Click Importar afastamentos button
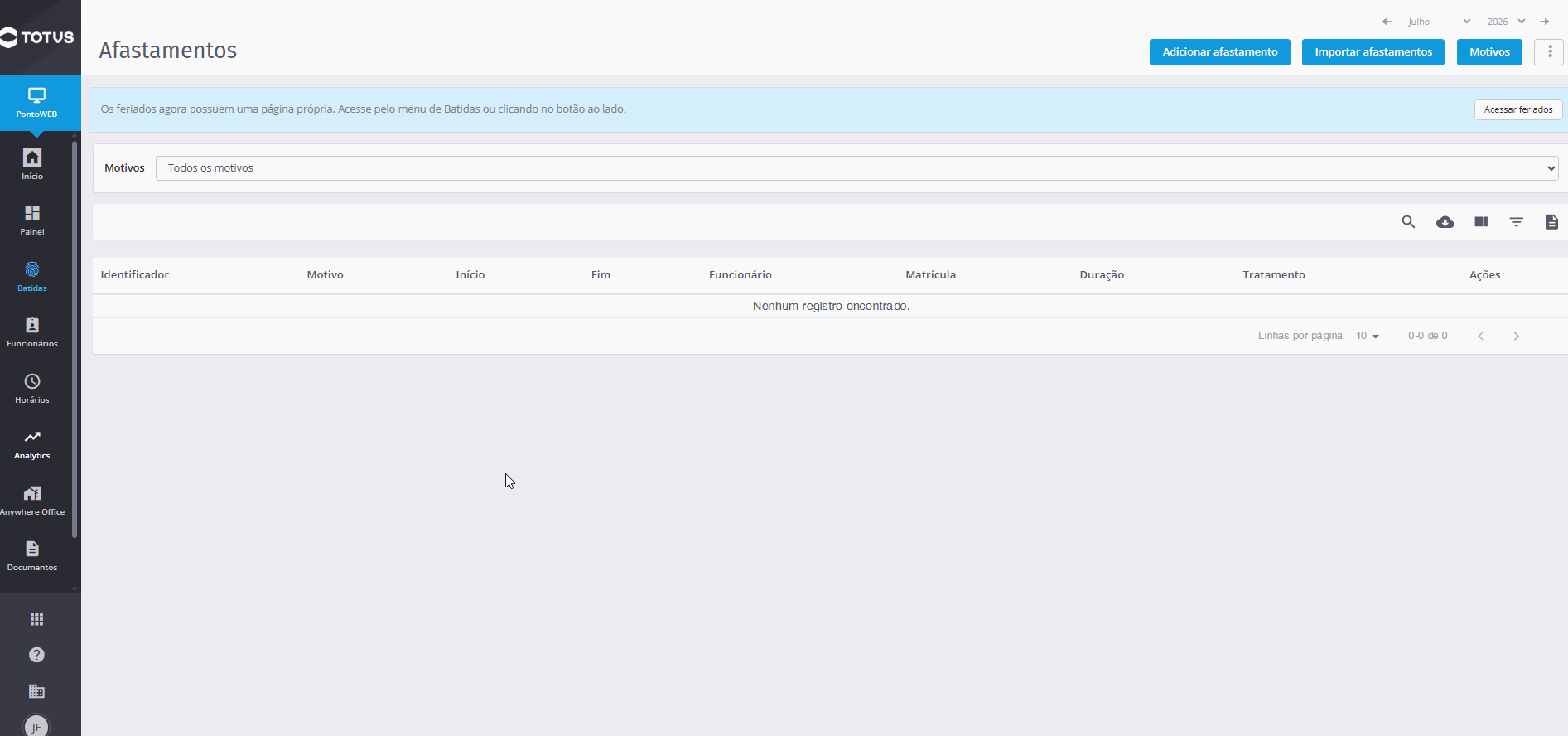 pos(1373,51)
